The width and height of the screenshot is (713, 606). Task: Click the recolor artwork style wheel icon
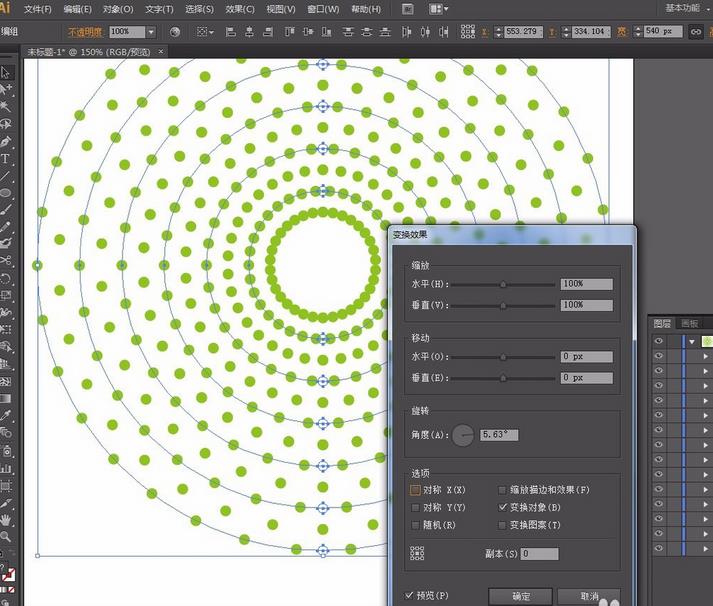pos(175,31)
